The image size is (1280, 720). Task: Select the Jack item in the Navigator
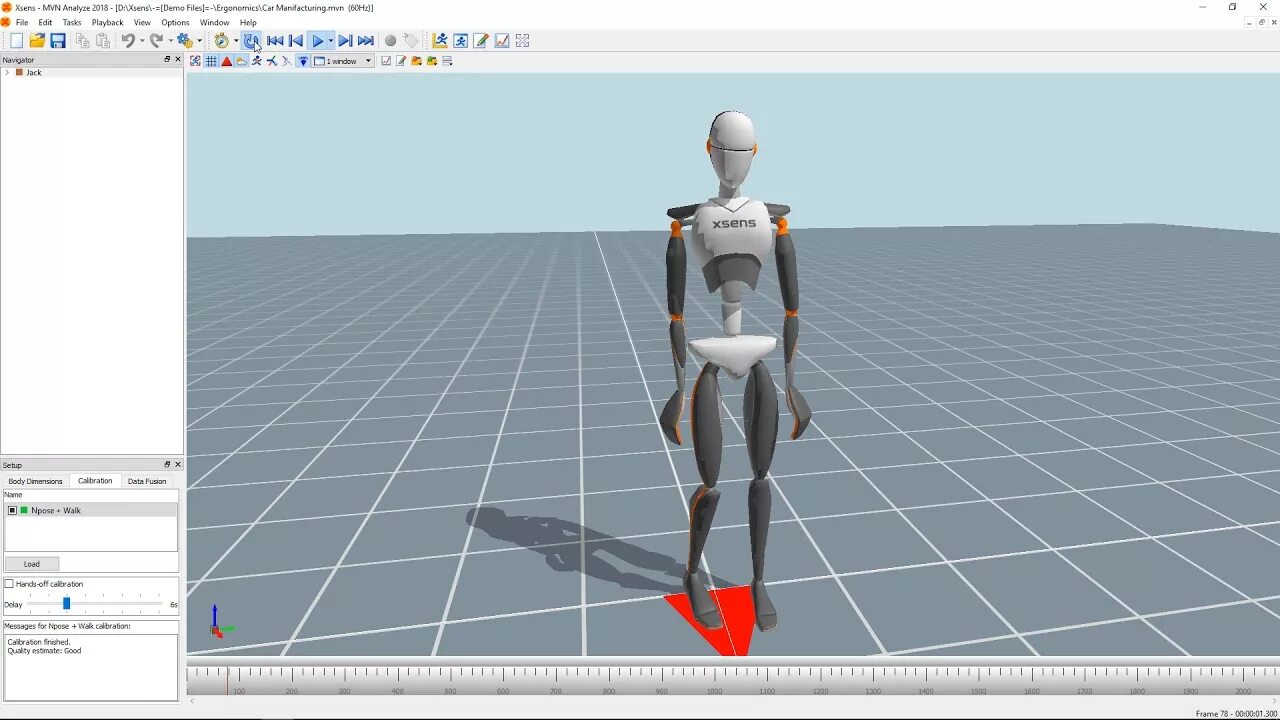pos(34,73)
